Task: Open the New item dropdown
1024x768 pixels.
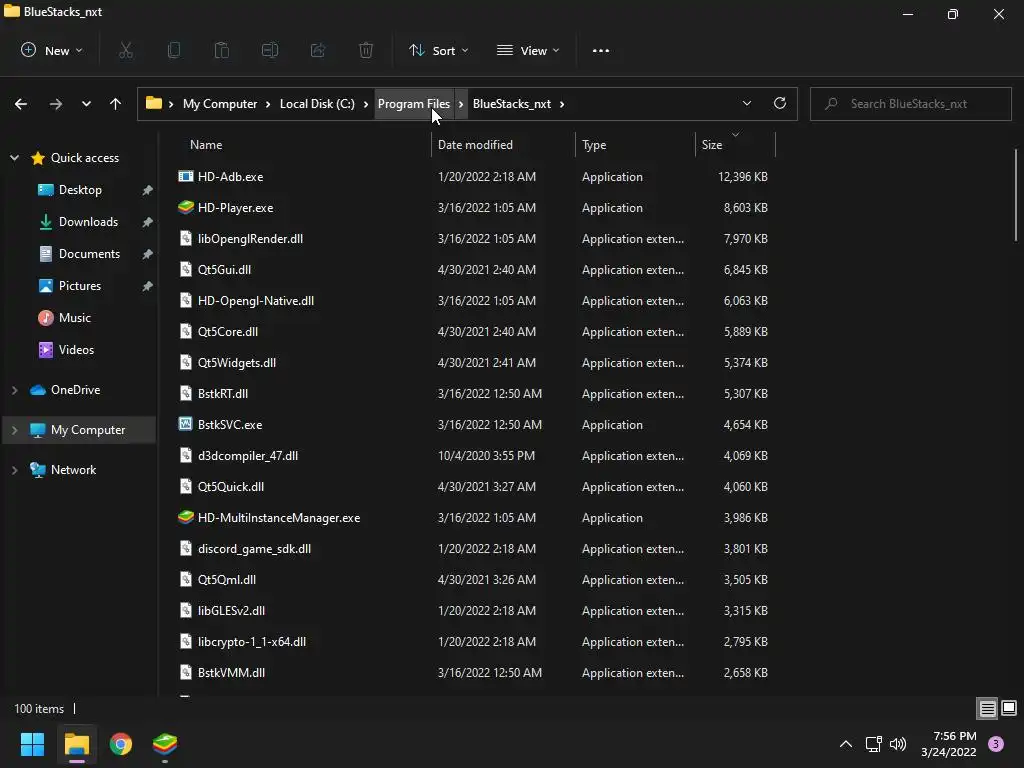Action: pyautogui.click(x=52, y=50)
